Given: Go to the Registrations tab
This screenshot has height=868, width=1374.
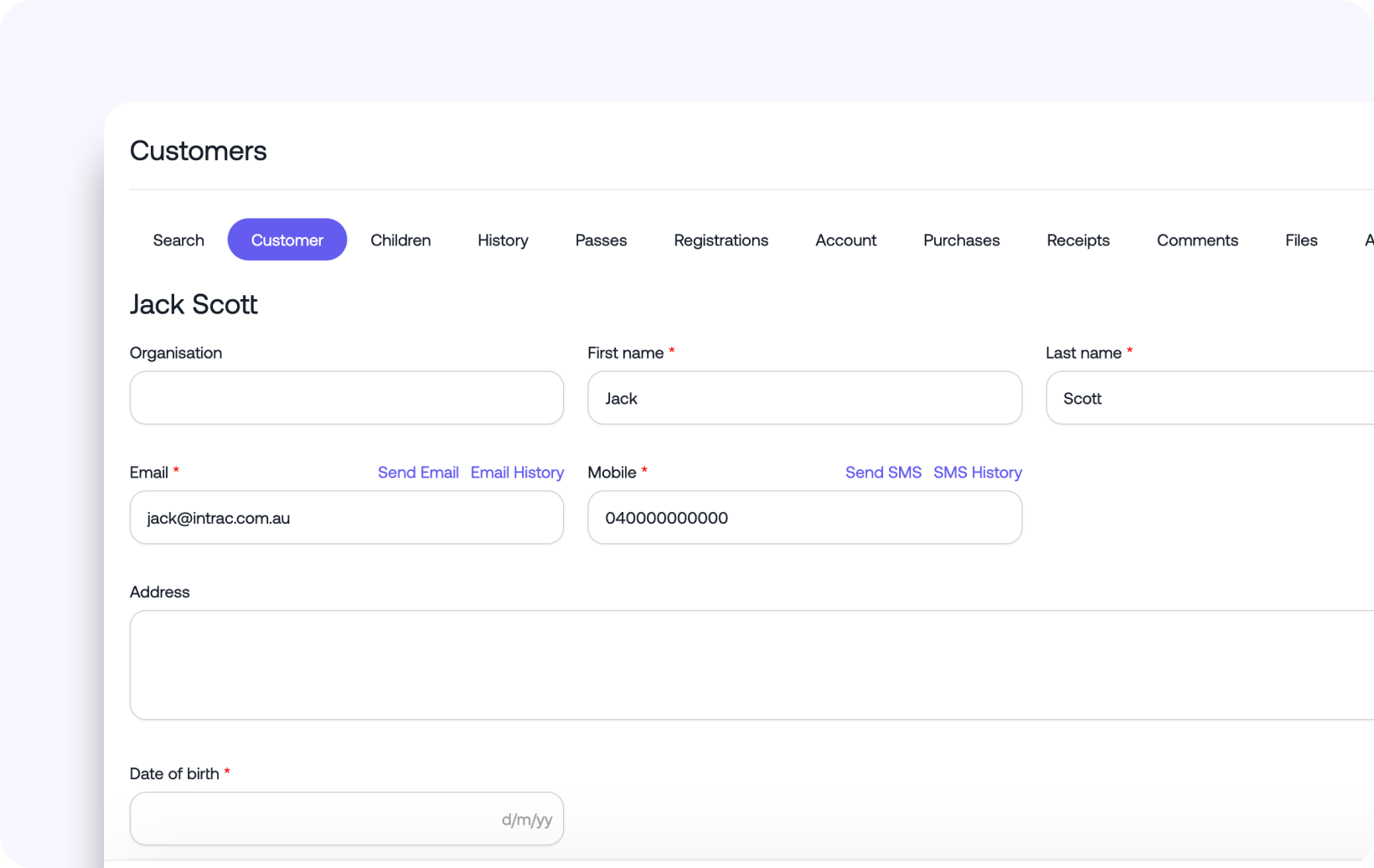Looking at the screenshot, I should point(721,240).
